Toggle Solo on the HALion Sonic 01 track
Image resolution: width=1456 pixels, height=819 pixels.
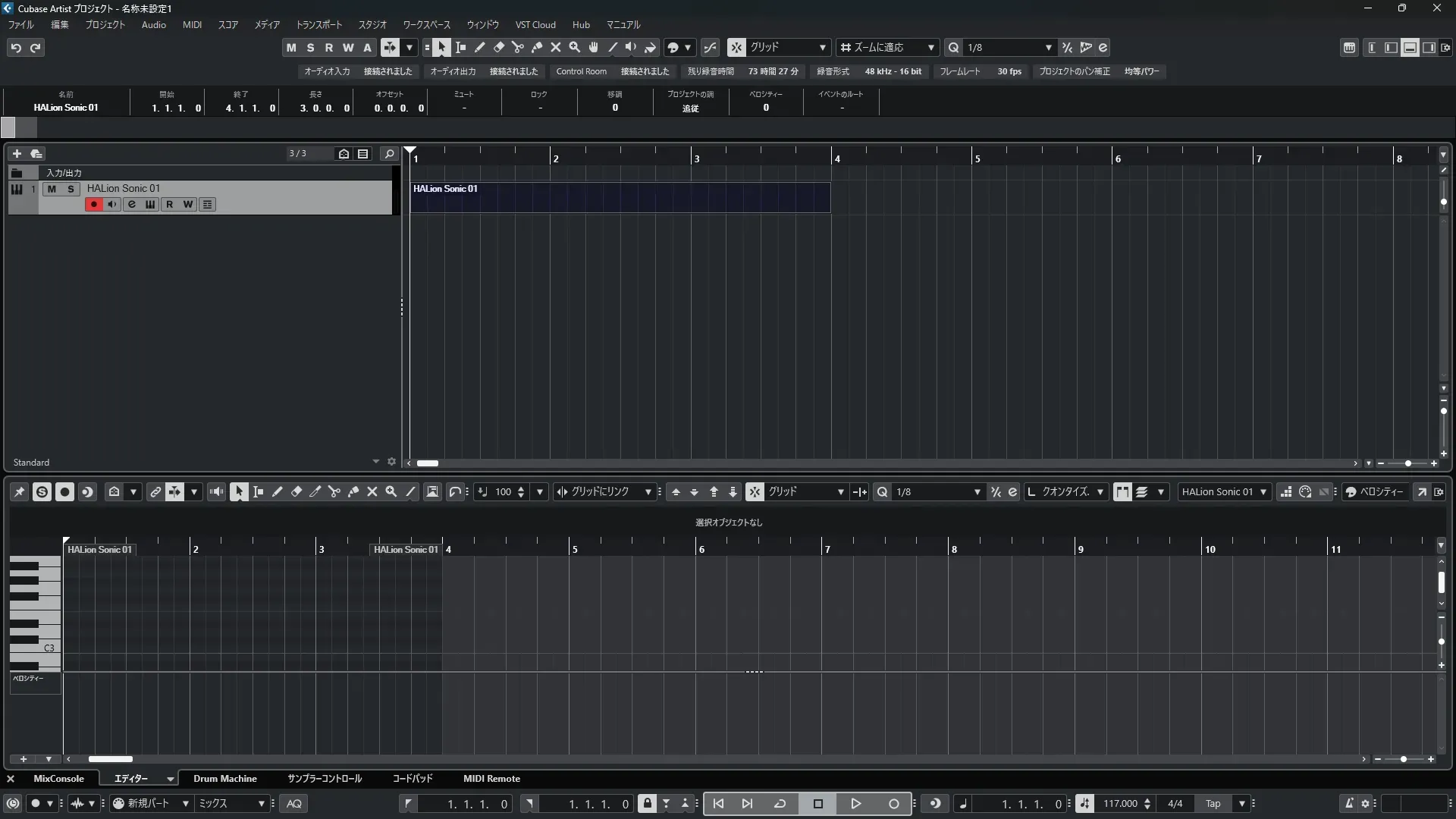pyautogui.click(x=71, y=189)
